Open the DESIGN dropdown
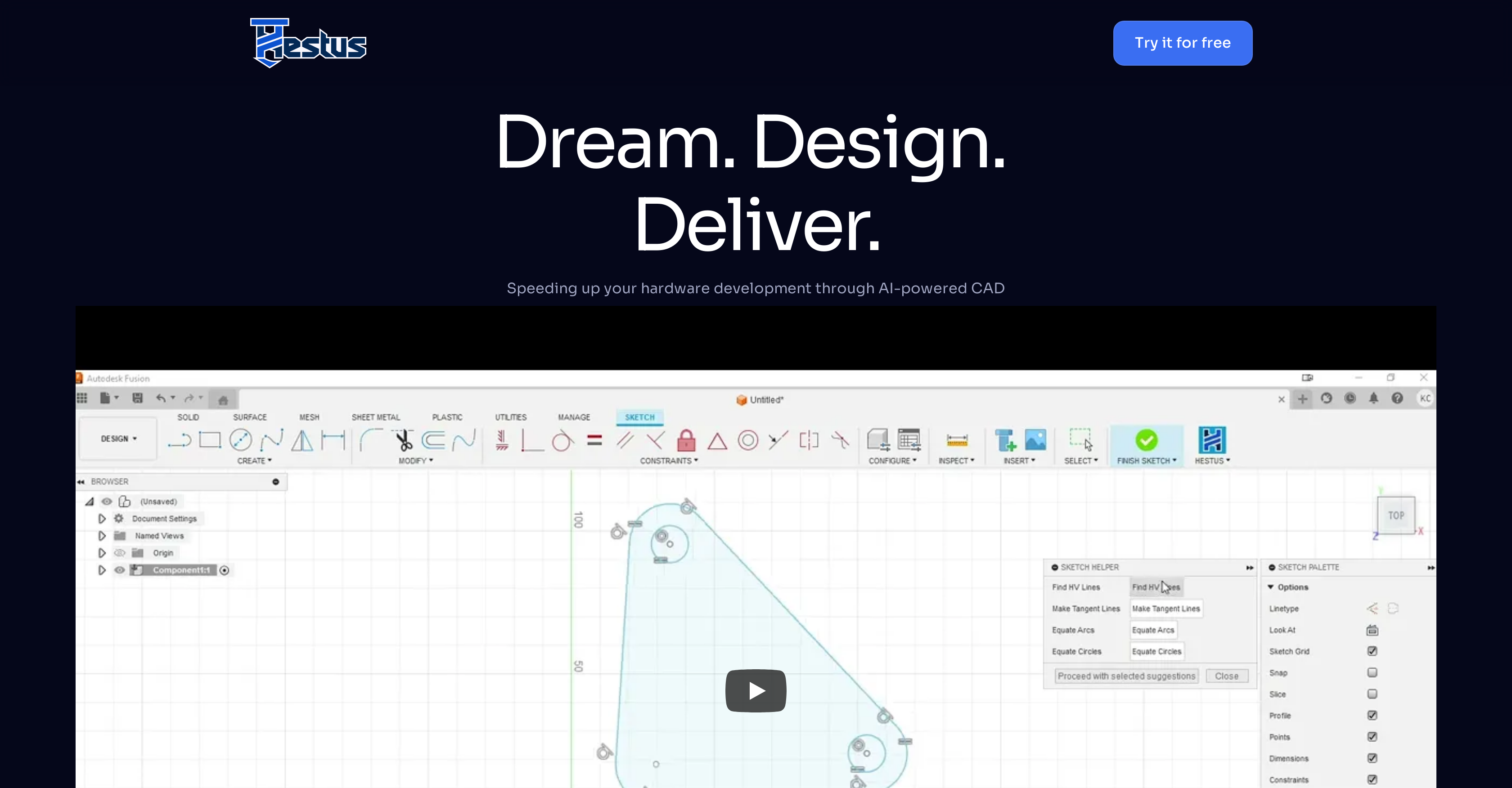1512x788 pixels. click(x=117, y=438)
